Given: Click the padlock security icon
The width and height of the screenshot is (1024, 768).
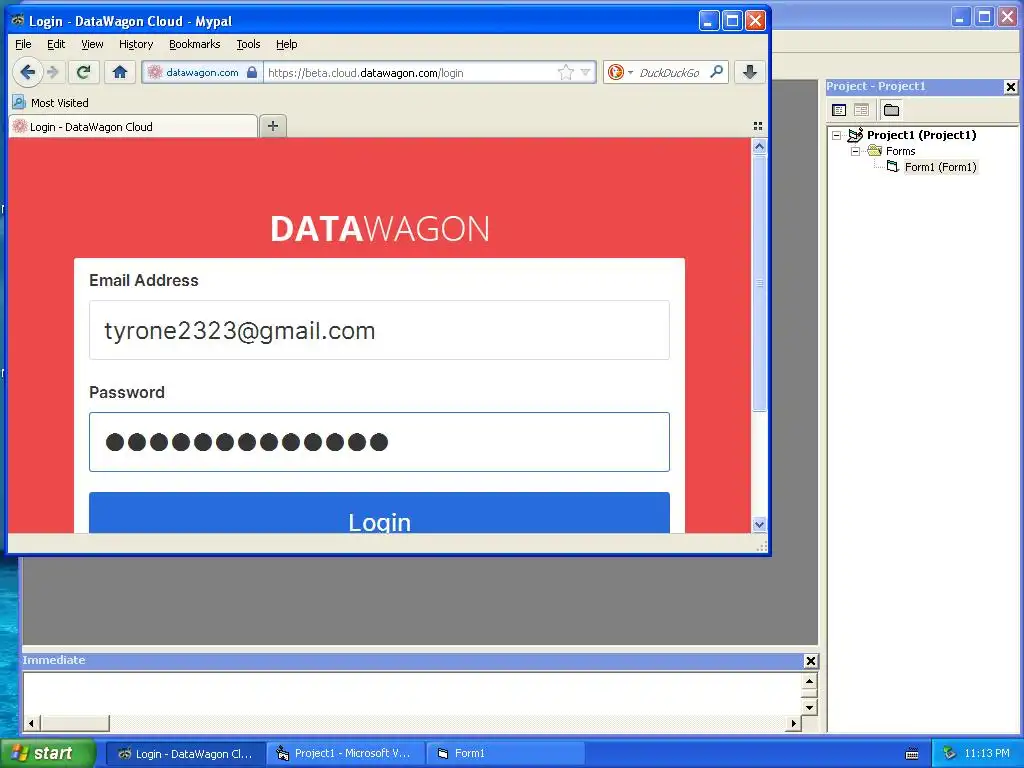Looking at the screenshot, I should (252, 72).
